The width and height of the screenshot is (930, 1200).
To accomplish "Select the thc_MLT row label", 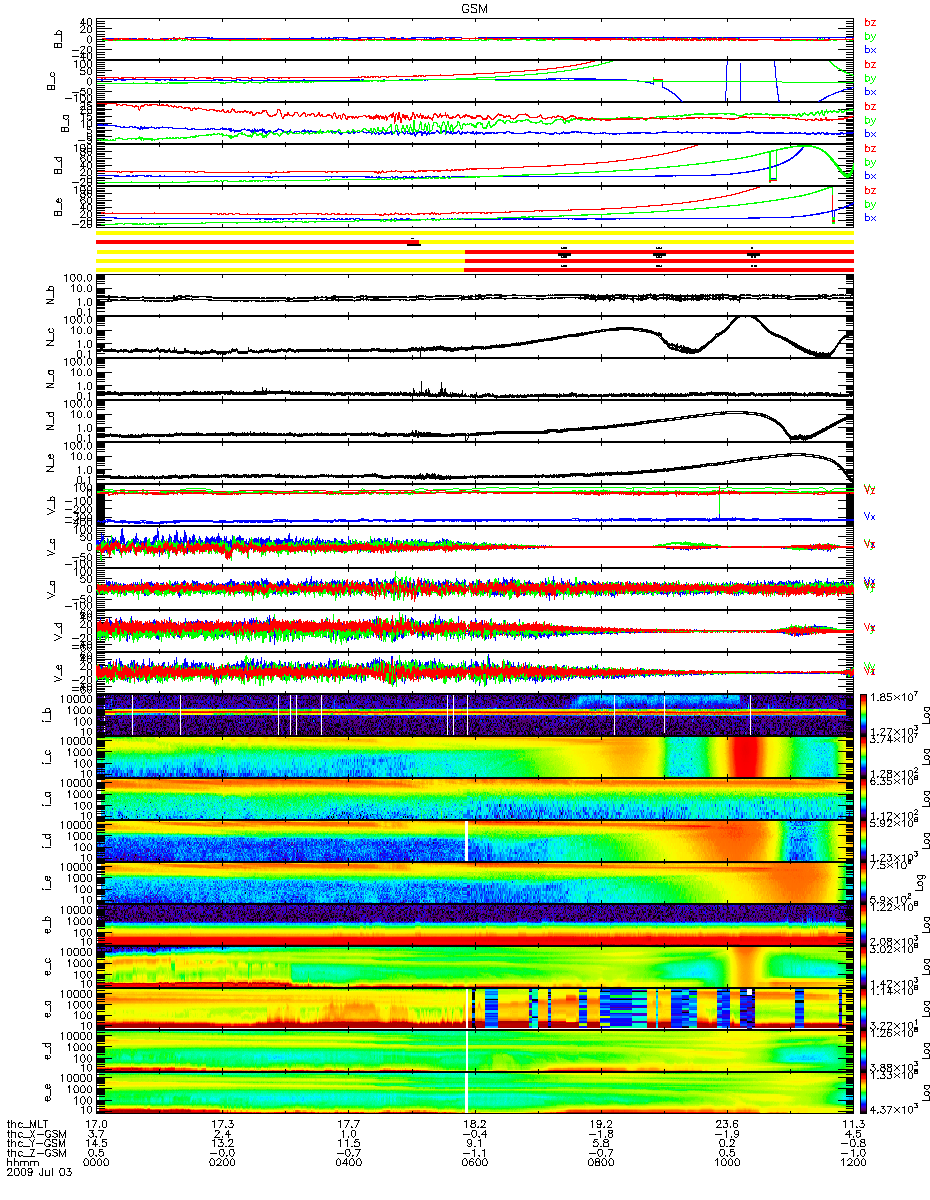I will click(30, 1124).
